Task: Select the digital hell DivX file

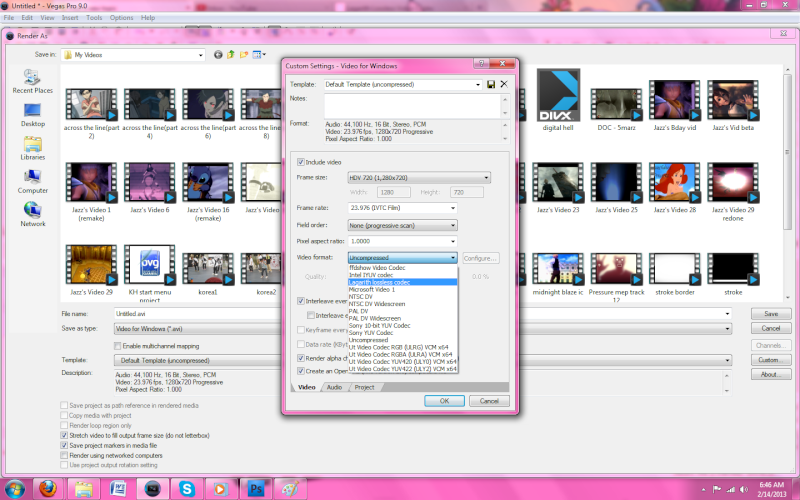Action: tap(558, 101)
